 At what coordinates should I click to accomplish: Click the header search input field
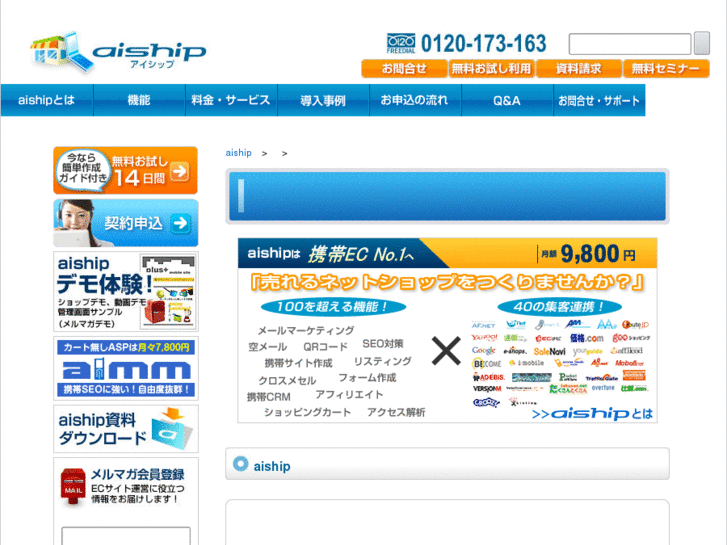(630, 44)
